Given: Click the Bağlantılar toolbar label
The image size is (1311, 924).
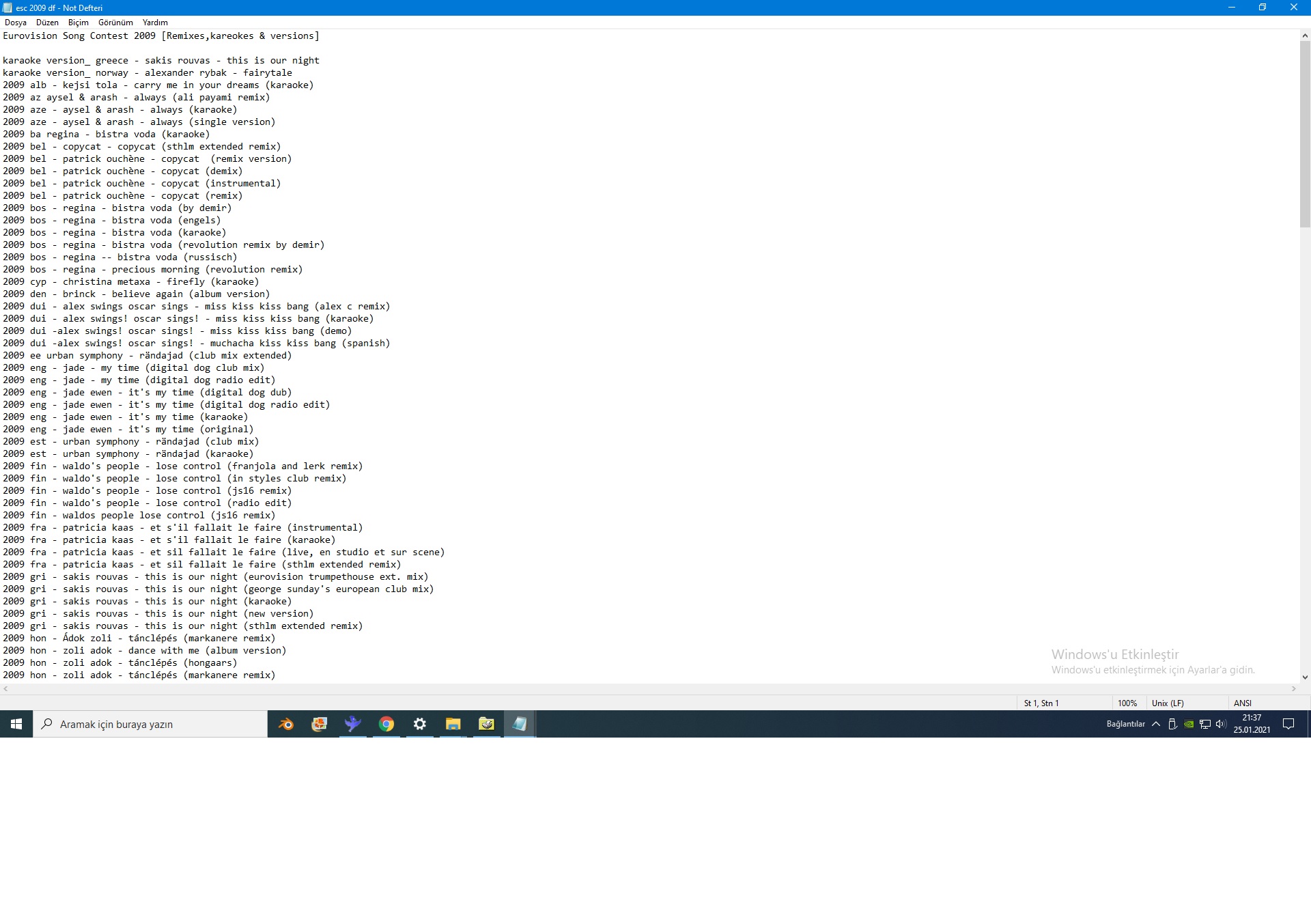Looking at the screenshot, I should click(x=1125, y=724).
